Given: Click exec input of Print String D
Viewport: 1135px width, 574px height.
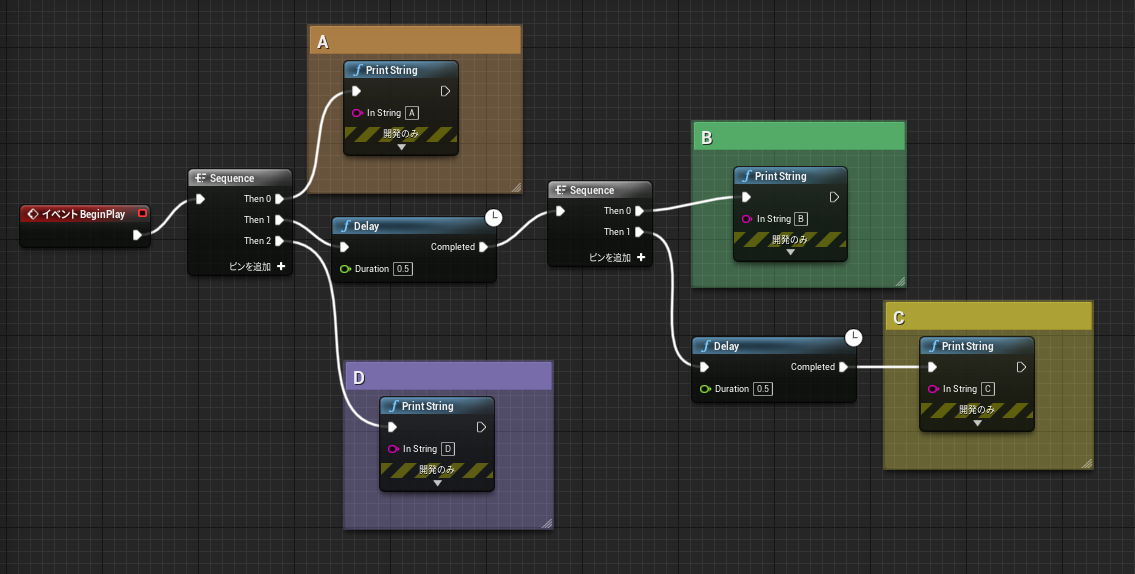Looking at the screenshot, I should coord(392,427).
